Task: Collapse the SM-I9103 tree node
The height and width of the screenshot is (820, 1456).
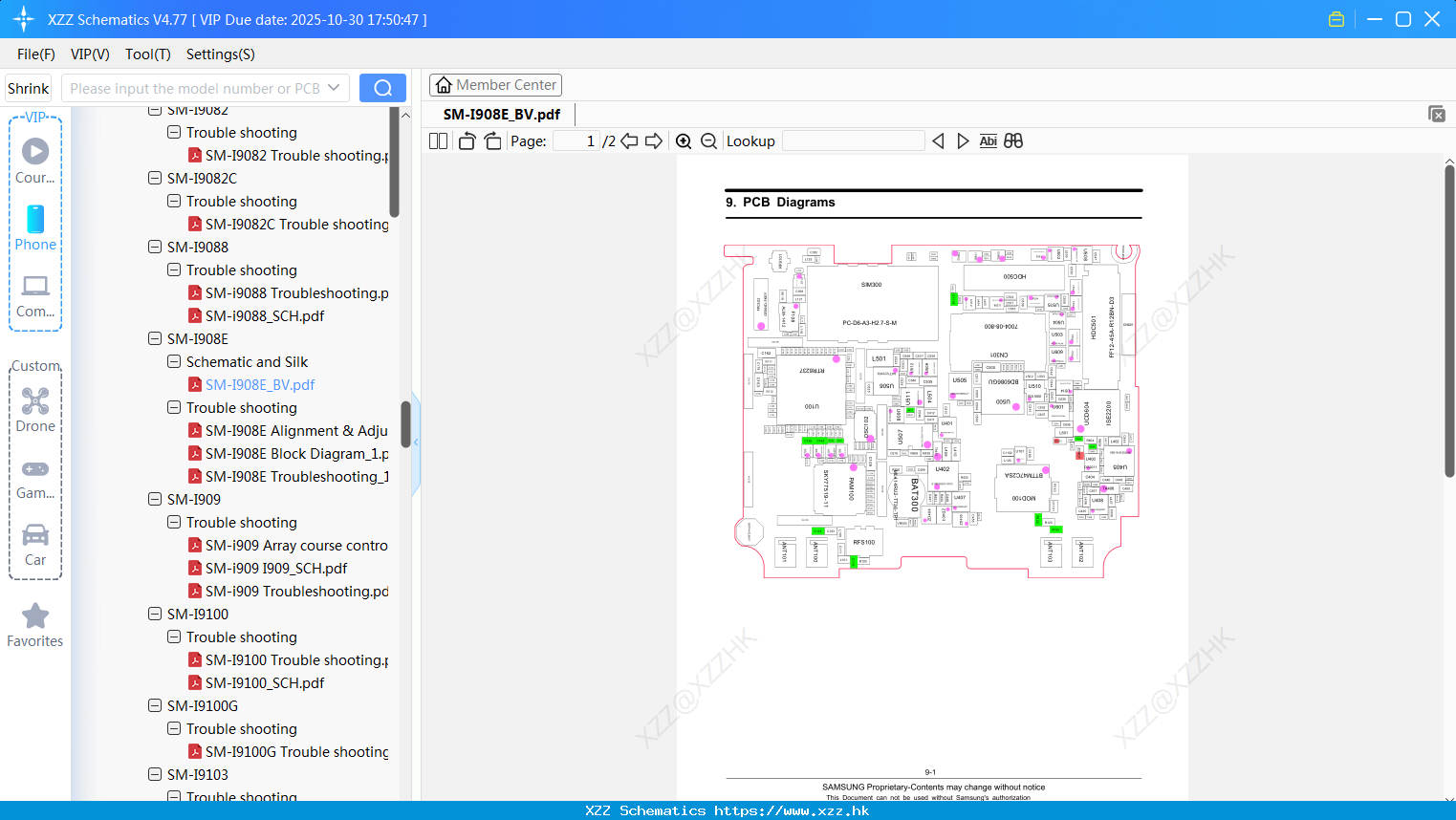Action: click(155, 774)
